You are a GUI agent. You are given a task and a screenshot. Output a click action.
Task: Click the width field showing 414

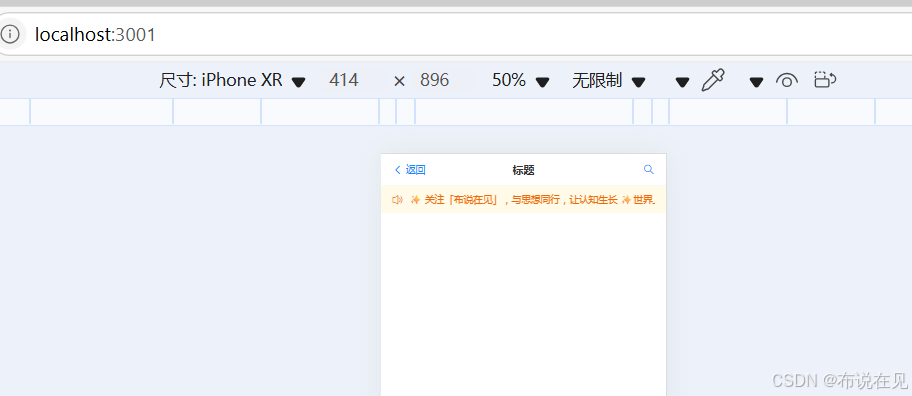(x=344, y=80)
